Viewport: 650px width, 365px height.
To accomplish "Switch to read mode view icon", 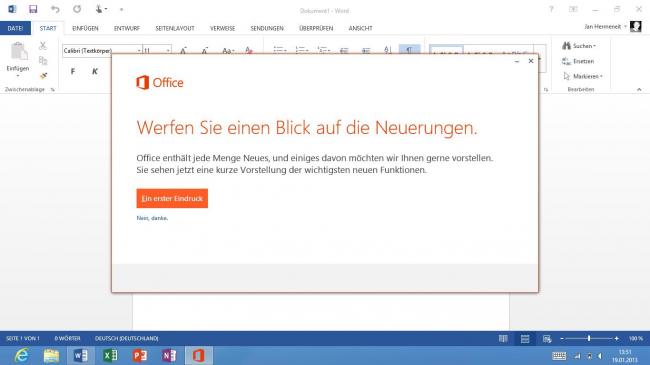I will 503,339.
